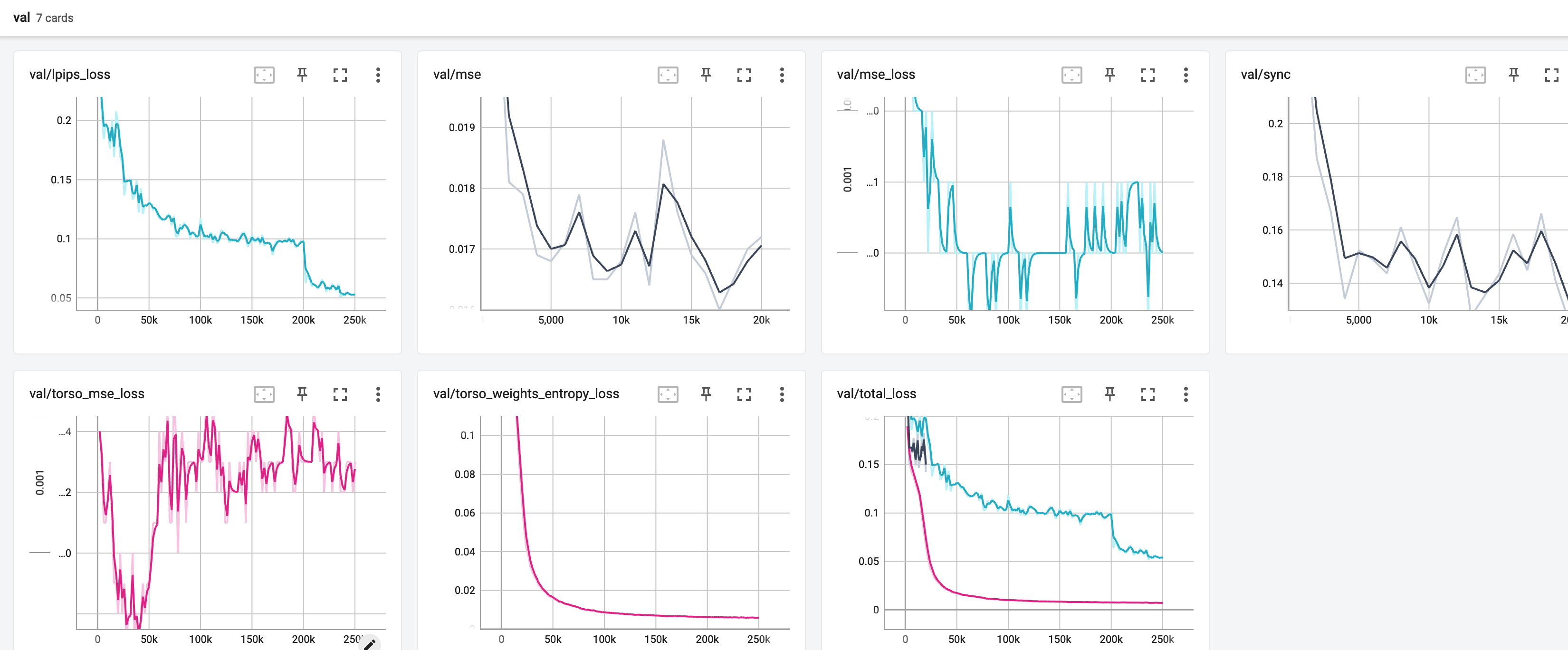The height and width of the screenshot is (650, 1568).
Task: Click the pencil edit button at bottom
Action: (x=369, y=644)
